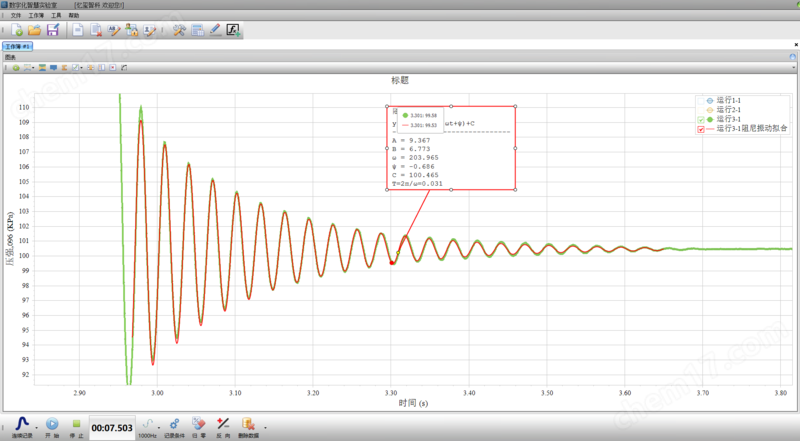Click the delete data database icon

248,424
